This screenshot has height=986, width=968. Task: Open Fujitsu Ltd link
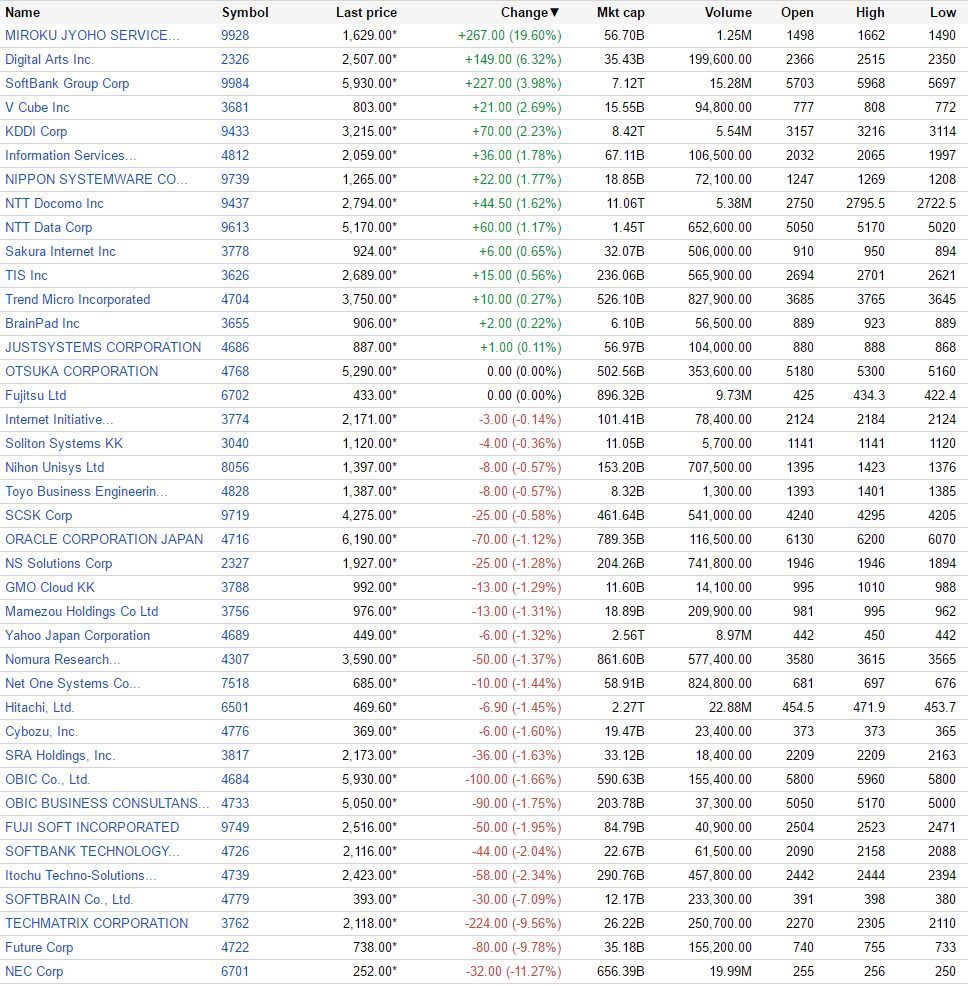(35, 396)
